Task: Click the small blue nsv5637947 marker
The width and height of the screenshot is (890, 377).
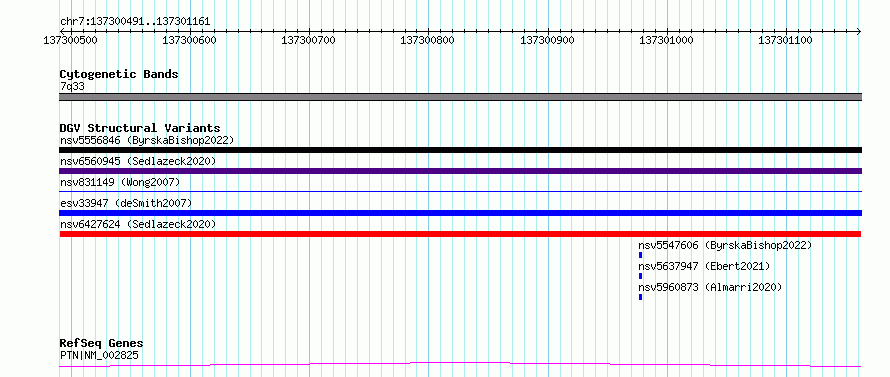Action: pyautogui.click(x=641, y=276)
